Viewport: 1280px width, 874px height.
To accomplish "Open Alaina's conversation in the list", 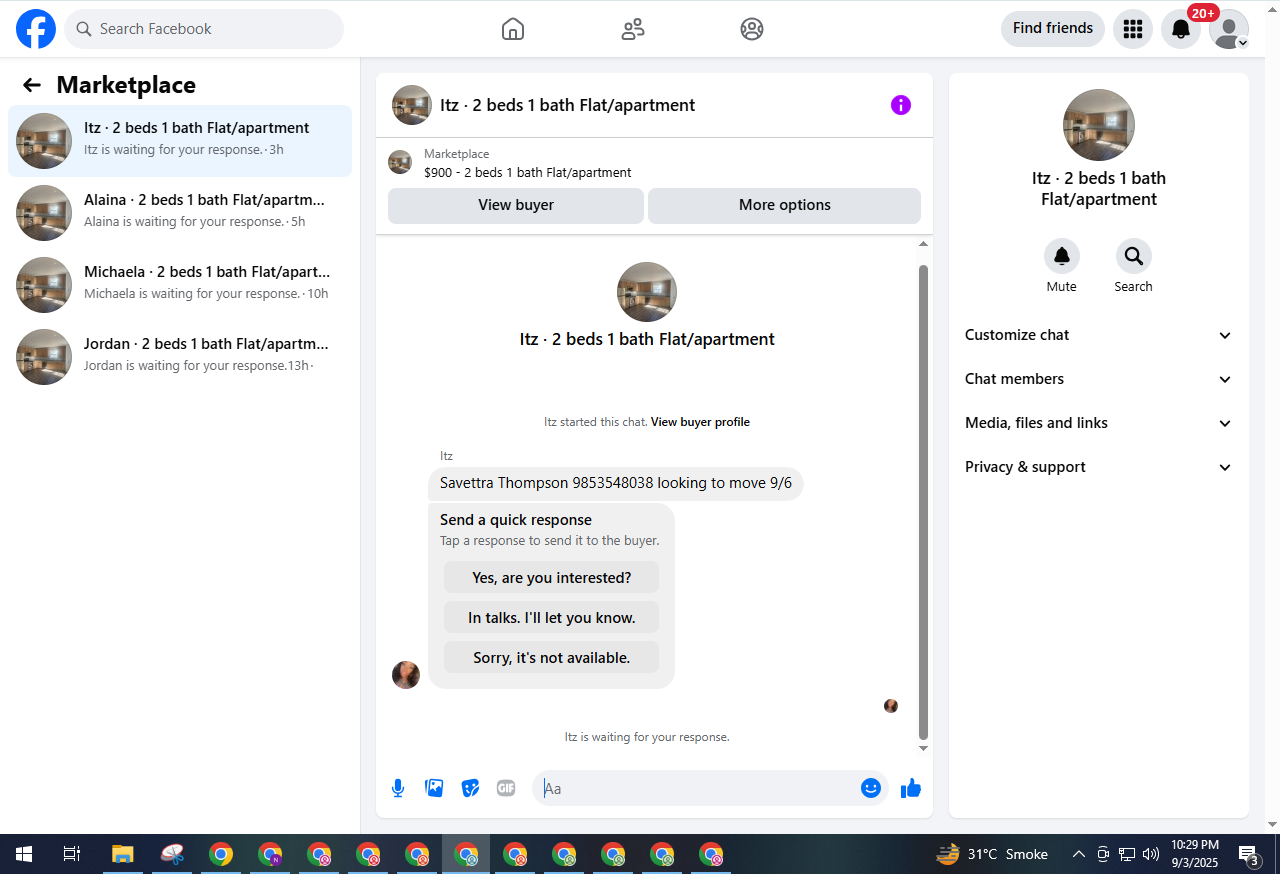I will pyautogui.click(x=180, y=213).
